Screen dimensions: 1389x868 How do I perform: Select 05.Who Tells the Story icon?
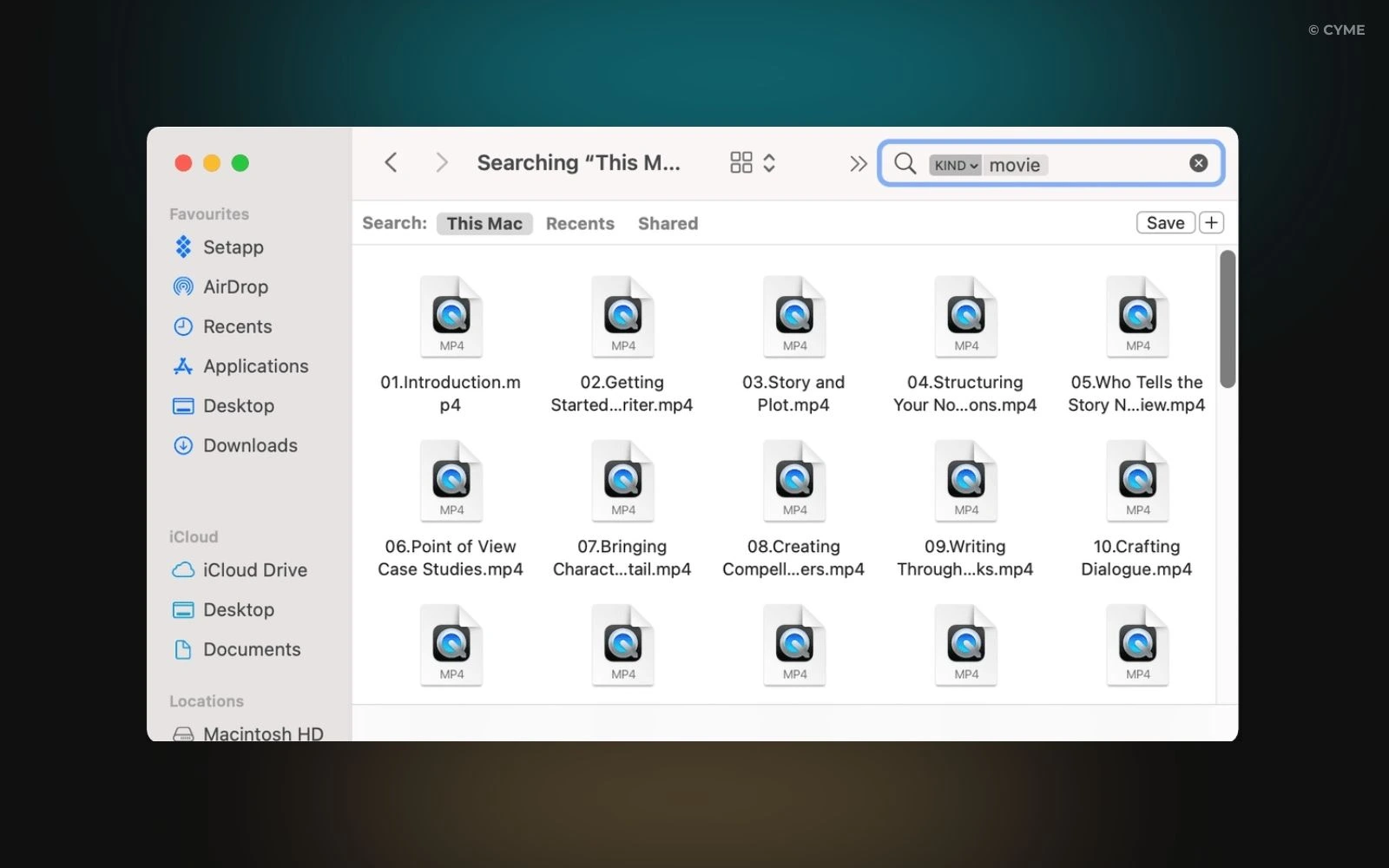tap(1137, 317)
